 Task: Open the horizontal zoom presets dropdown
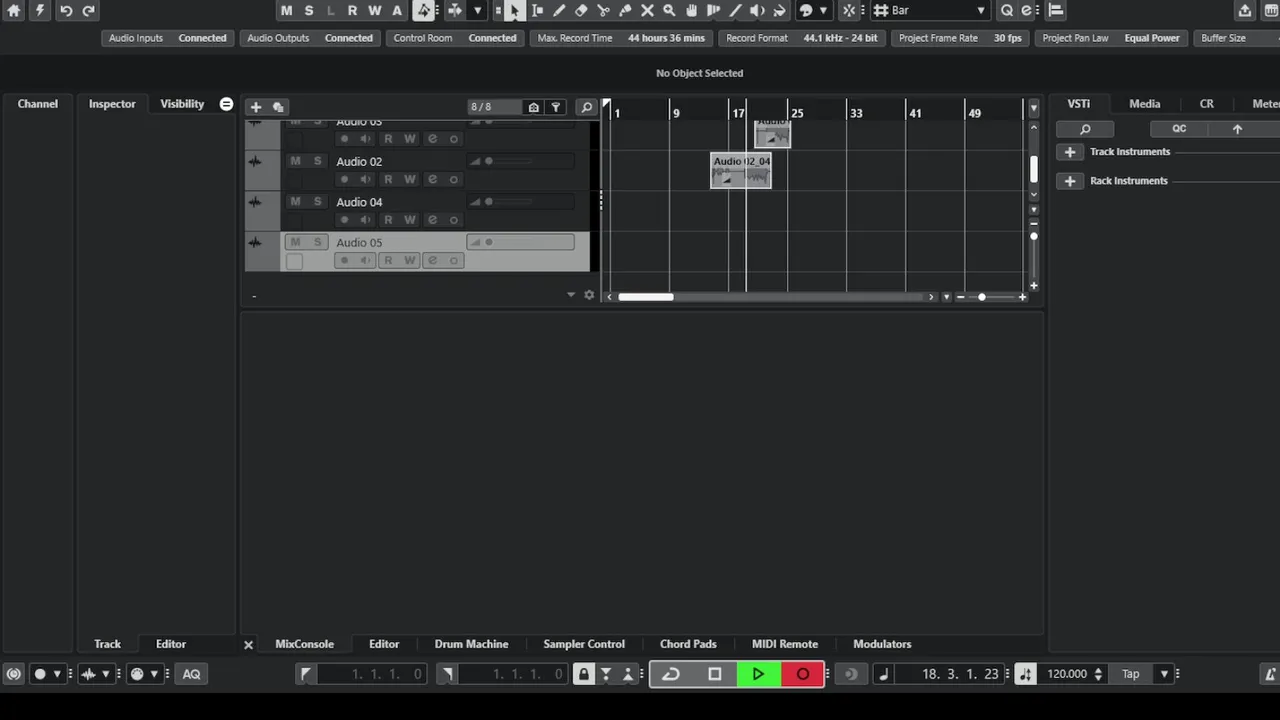[946, 297]
